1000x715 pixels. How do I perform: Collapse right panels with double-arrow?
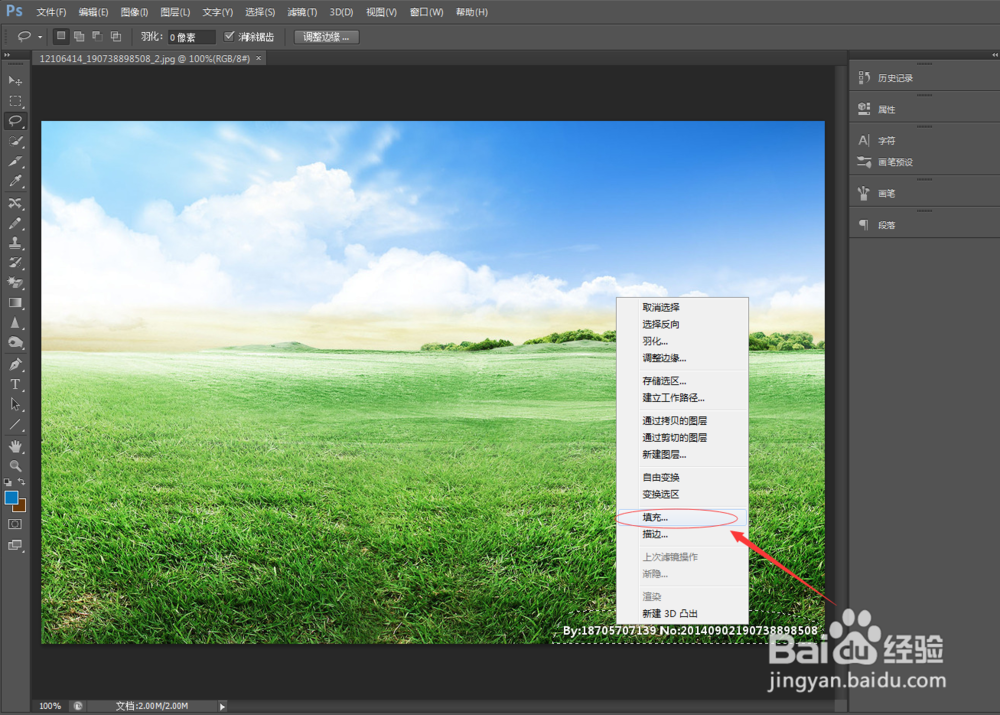994,55
